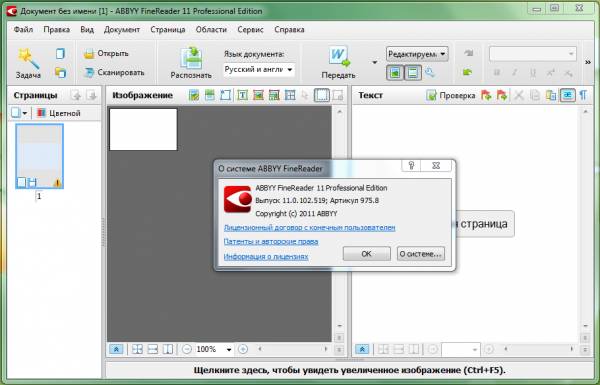This screenshot has height=385, width=600.
Task: Click OK in the About dialog
Action: pyautogui.click(x=367, y=254)
